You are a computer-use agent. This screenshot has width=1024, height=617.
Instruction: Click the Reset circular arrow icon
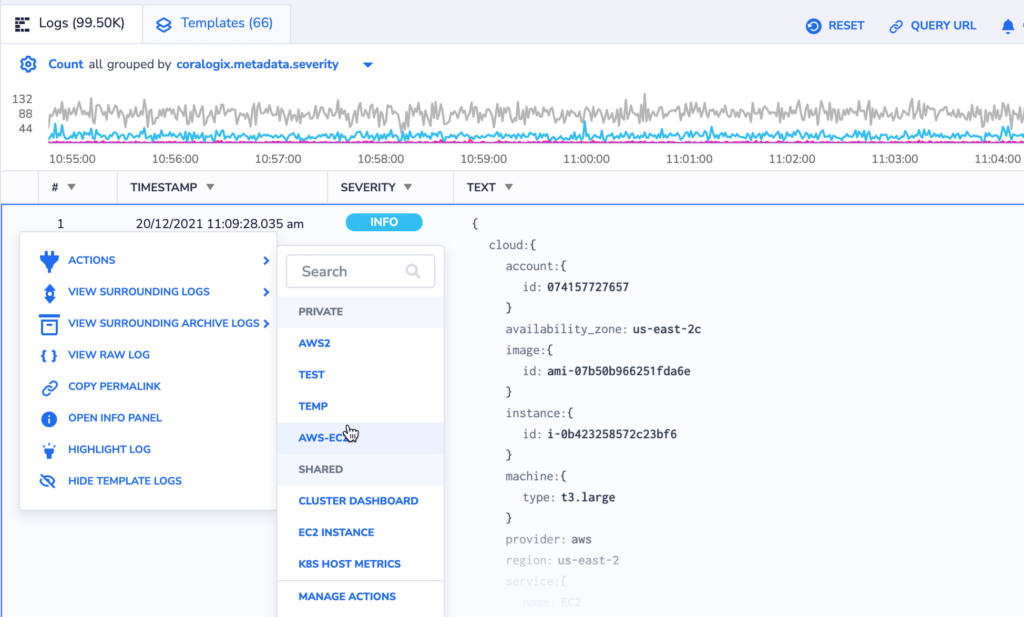point(813,26)
